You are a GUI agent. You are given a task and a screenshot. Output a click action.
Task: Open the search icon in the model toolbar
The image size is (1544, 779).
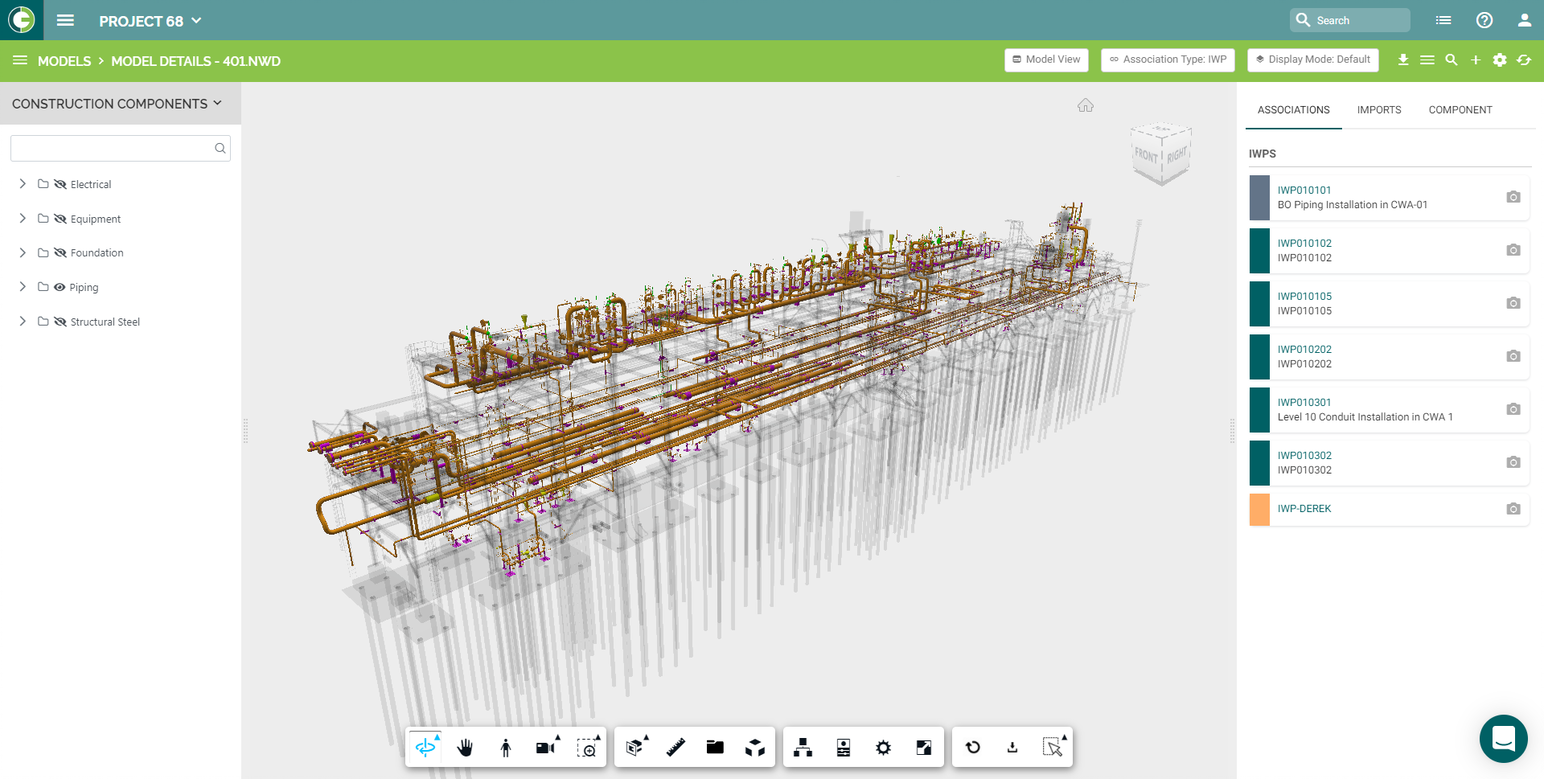pyautogui.click(x=1451, y=60)
